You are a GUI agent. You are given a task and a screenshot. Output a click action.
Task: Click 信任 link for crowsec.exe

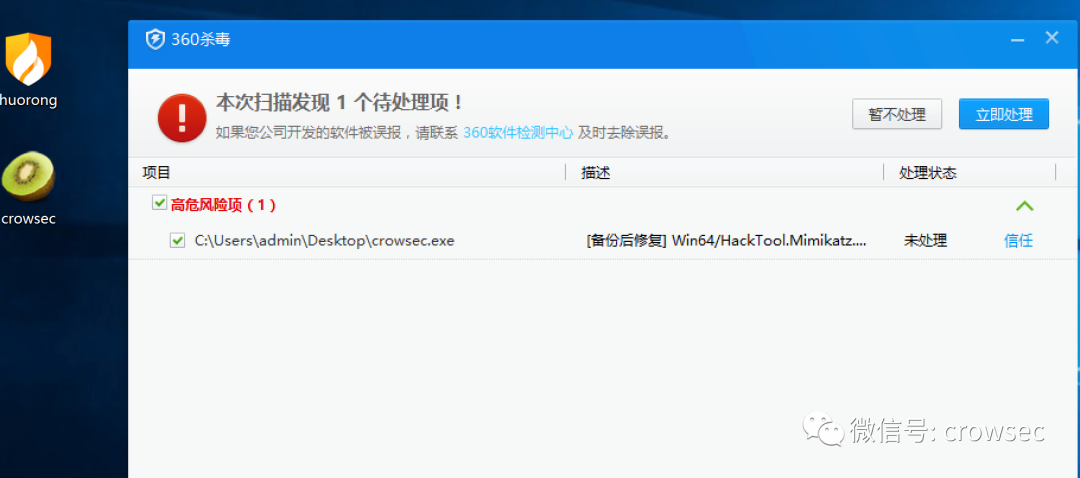[x=1019, y=240]
